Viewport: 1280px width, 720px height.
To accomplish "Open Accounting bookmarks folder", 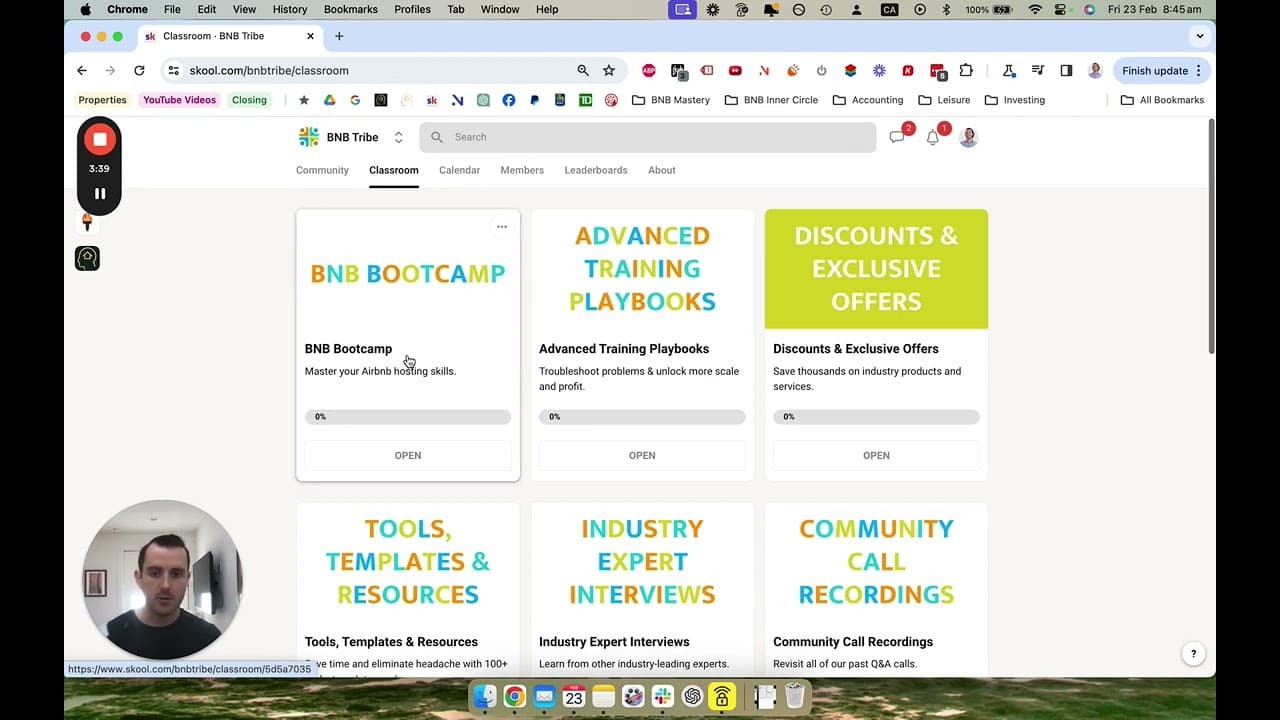I will [x=868, y=100].
